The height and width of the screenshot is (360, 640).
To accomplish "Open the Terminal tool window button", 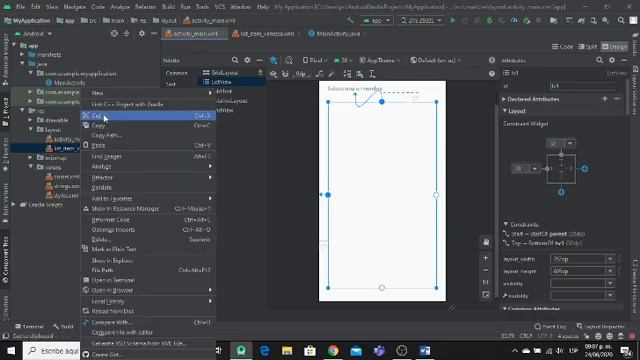I will (29, 326).
